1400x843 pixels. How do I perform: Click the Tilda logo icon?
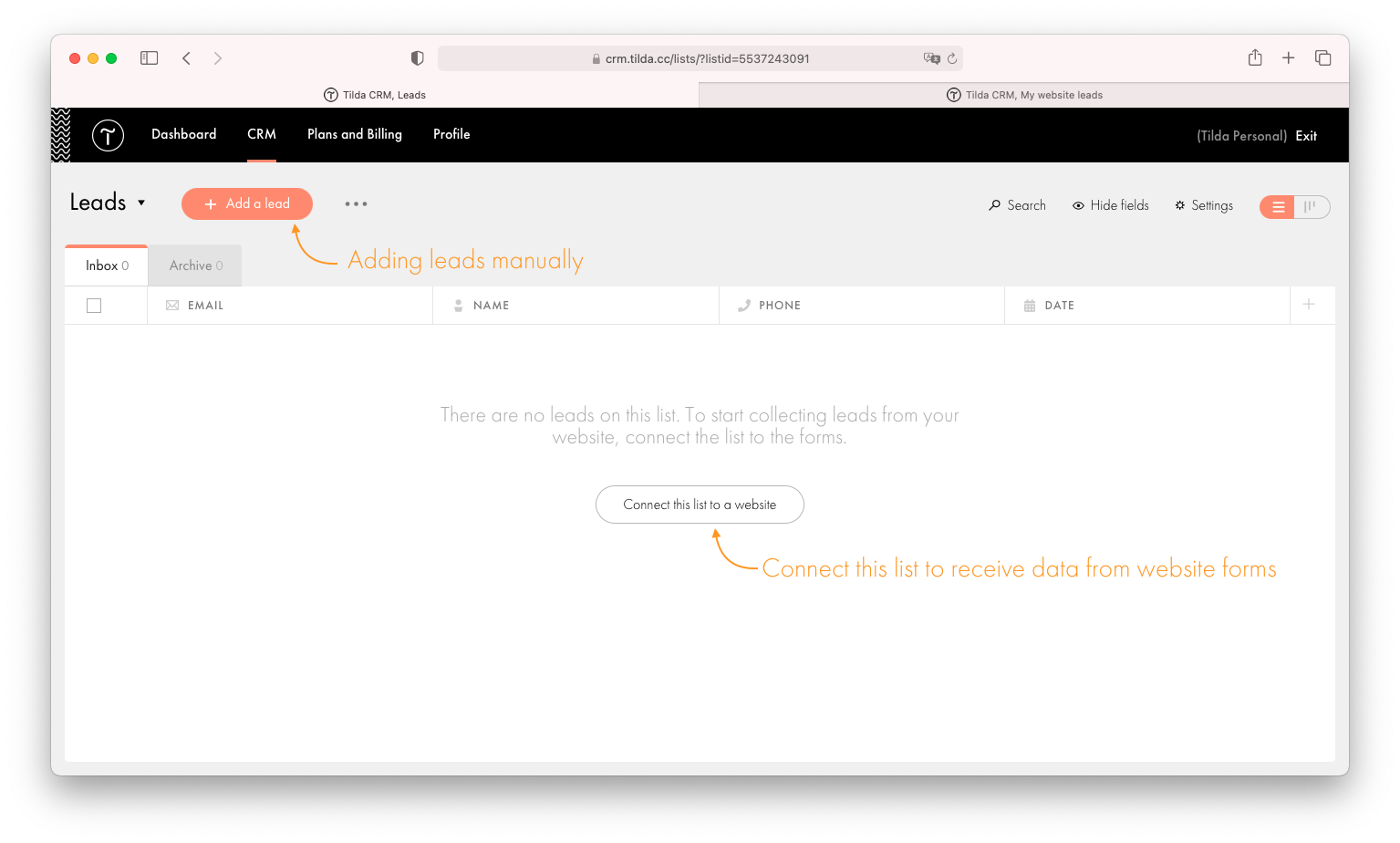point(108,135)
